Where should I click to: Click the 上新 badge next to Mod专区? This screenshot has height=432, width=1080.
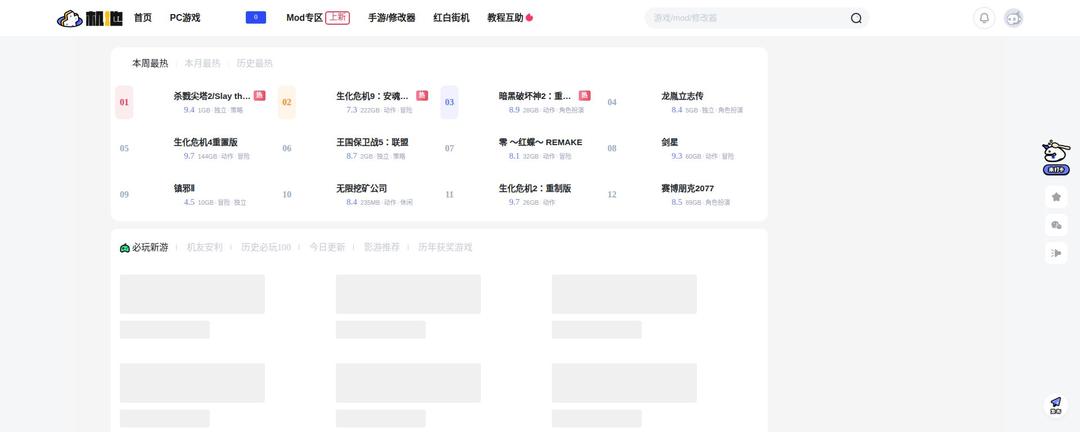coord(338,18)
